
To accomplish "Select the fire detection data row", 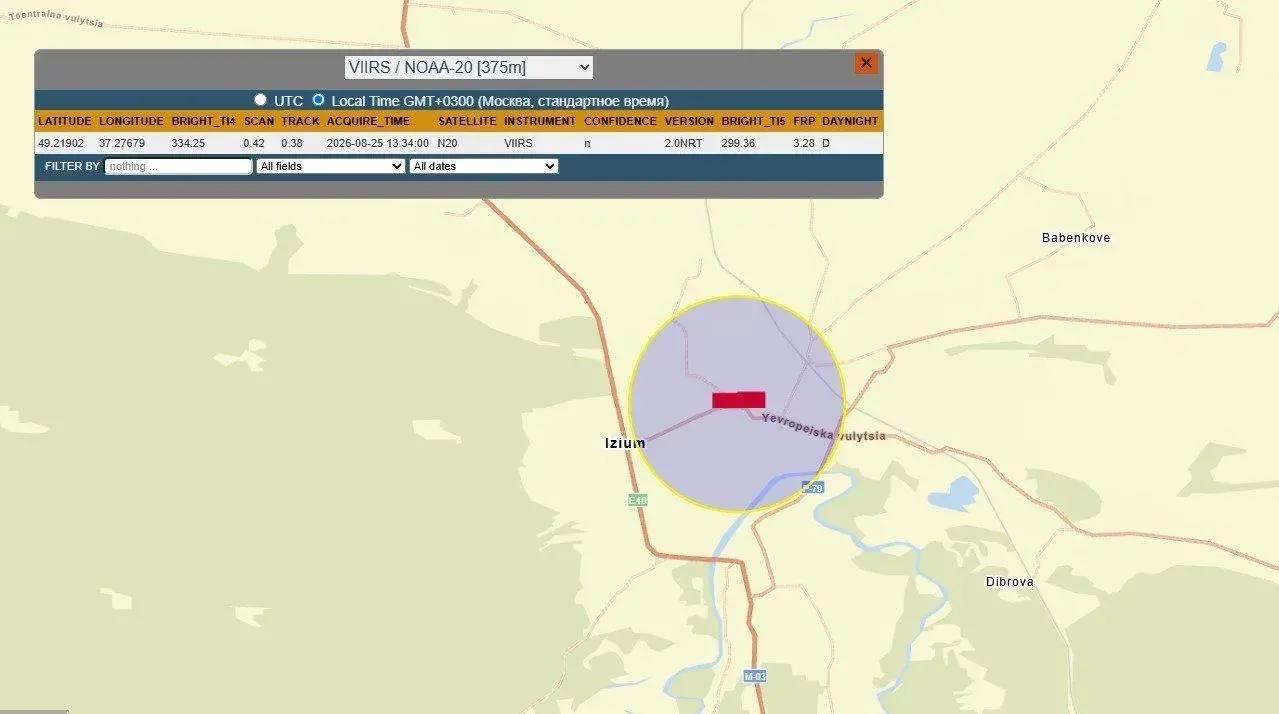I will [x=459, y=143].
